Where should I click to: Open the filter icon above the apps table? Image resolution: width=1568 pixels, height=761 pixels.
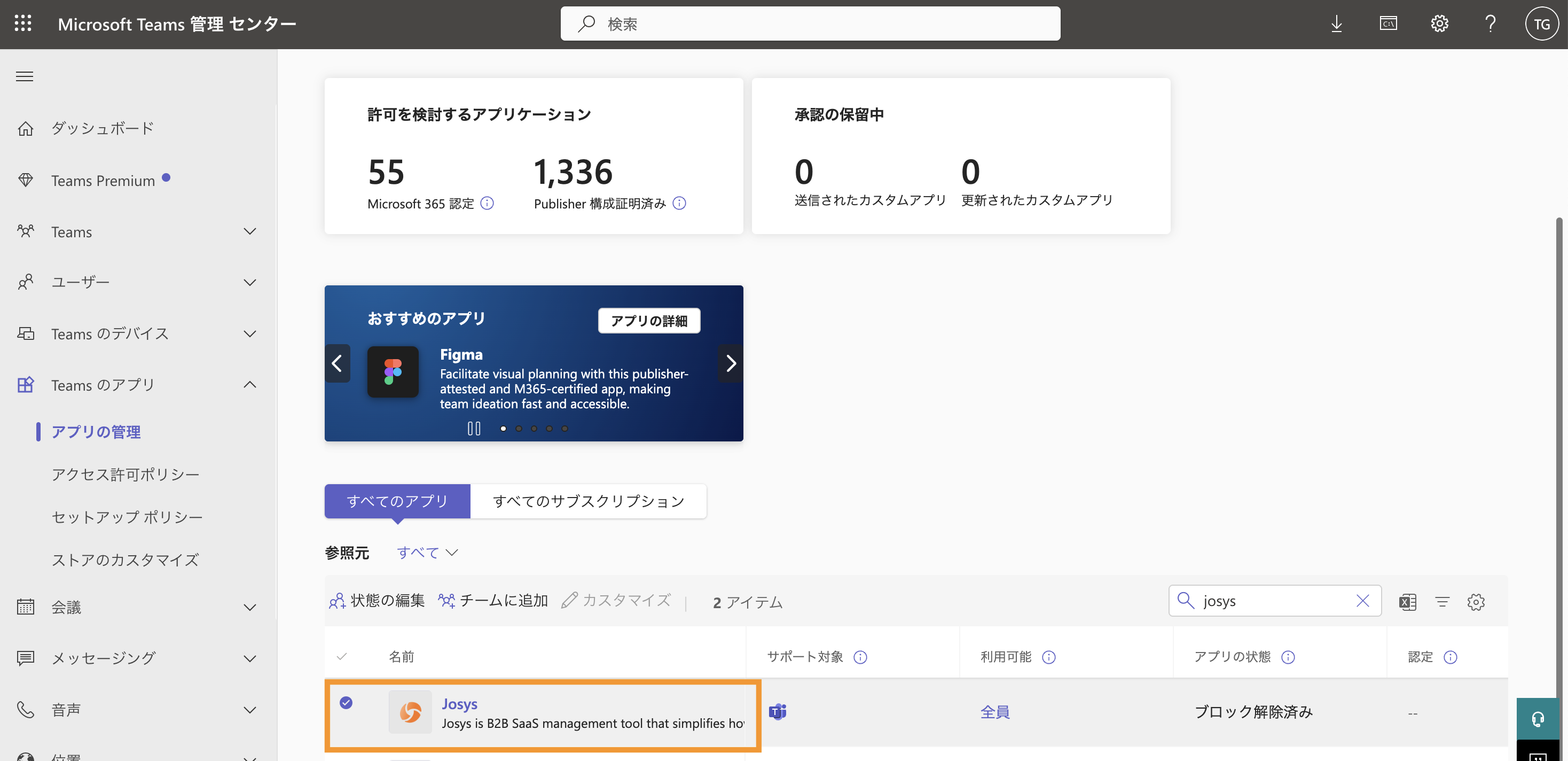tap(1442, 601)
